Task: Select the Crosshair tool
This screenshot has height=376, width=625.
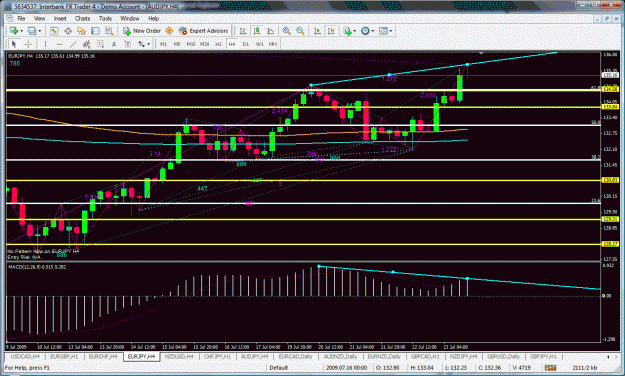Action: (28, 44)
